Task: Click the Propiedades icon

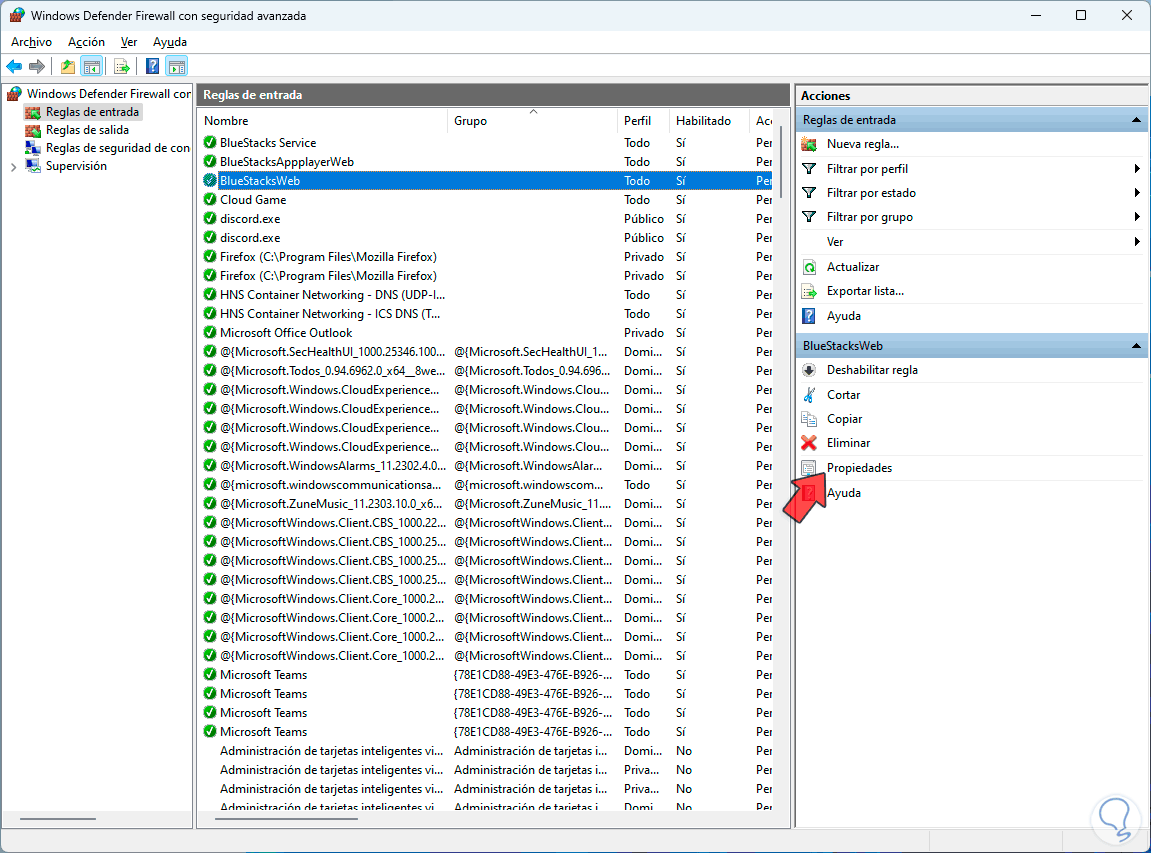Action: tap(809, 468)
